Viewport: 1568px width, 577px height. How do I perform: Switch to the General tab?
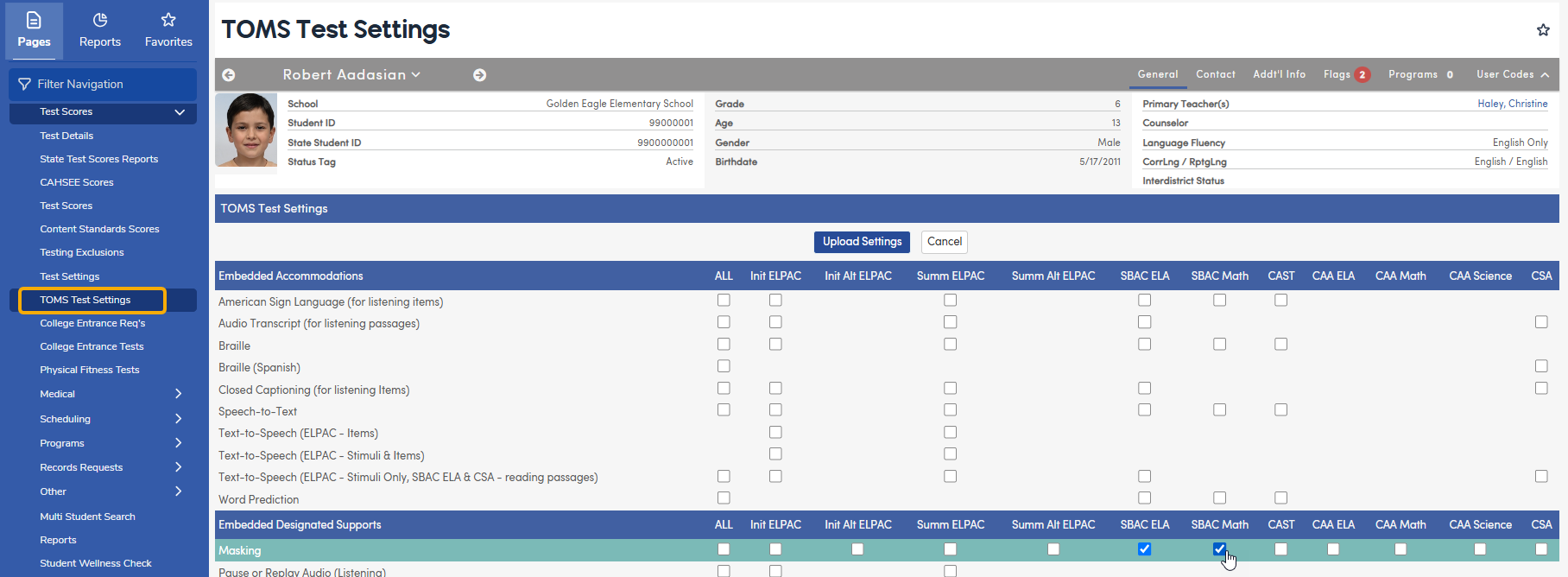coord(1158,74)
